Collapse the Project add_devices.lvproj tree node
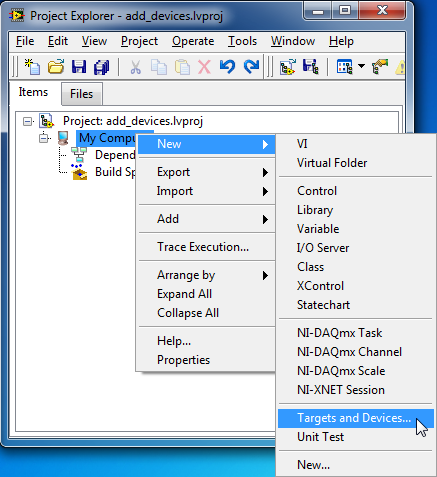 tap(28, 121)
